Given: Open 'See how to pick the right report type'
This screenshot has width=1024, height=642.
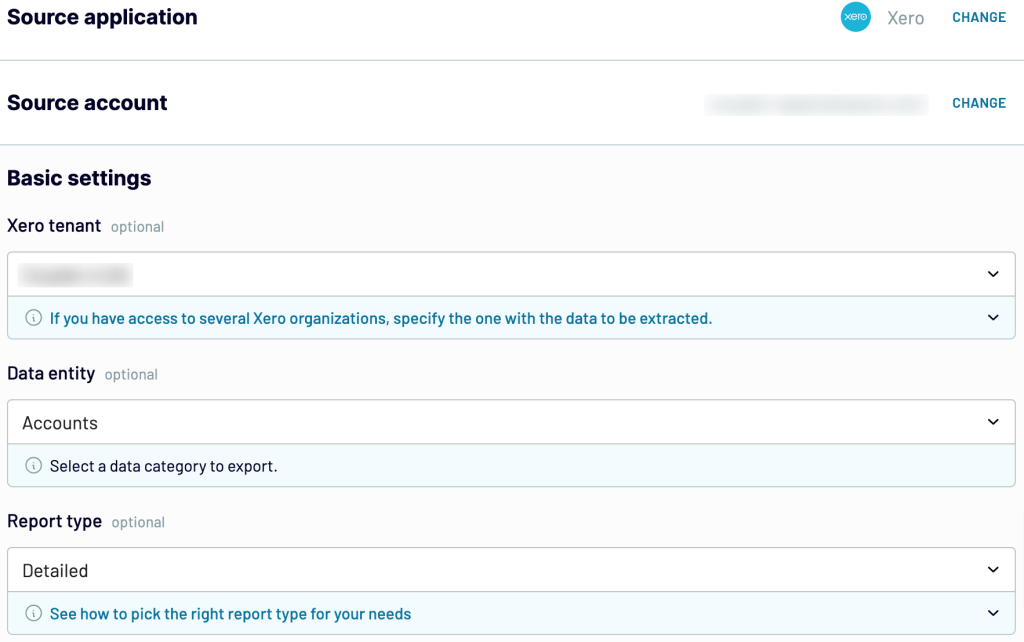Looking at the screenshot, I should point(230,613).
